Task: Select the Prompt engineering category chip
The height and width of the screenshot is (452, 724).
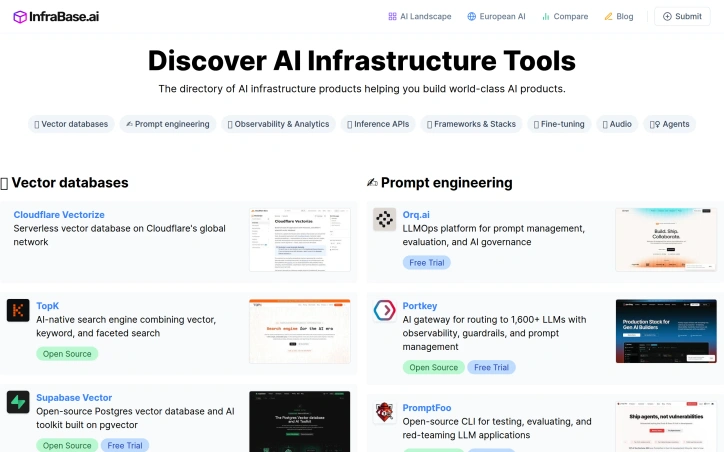Action: (x=168, y=124)
